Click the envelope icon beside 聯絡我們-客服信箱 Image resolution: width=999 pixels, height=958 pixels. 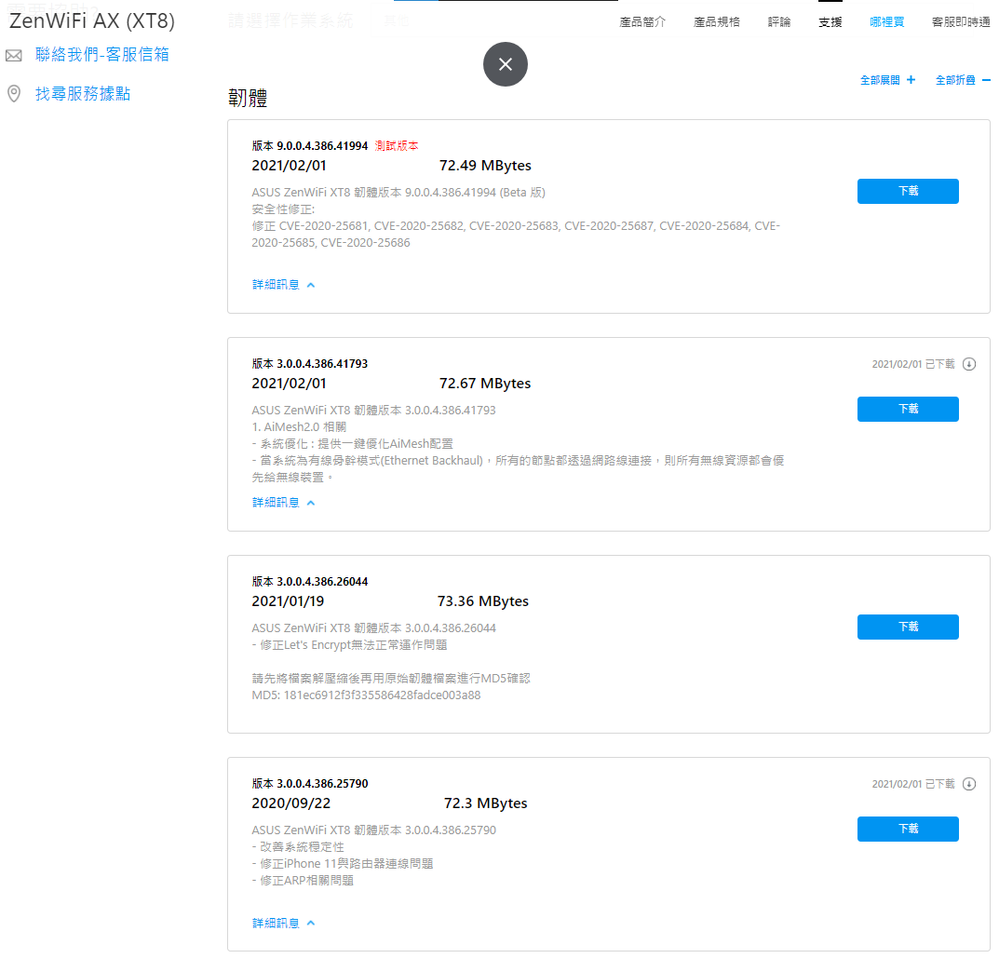(14, 56)
